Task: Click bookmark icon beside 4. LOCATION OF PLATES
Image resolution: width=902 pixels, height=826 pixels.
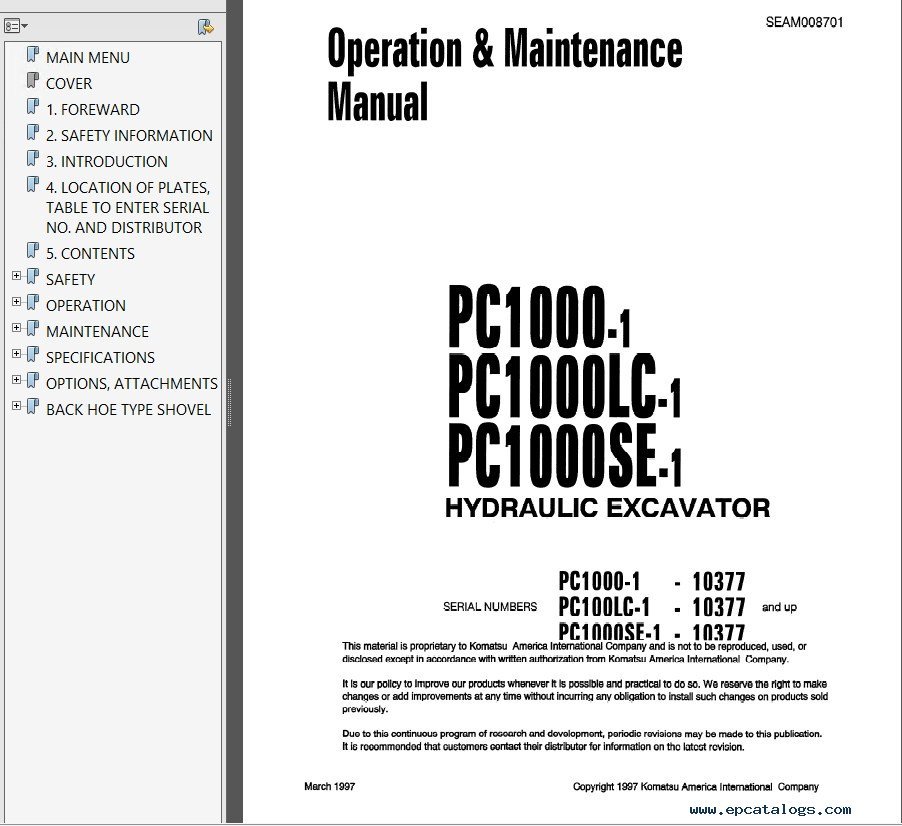Action: pos(33,185)
